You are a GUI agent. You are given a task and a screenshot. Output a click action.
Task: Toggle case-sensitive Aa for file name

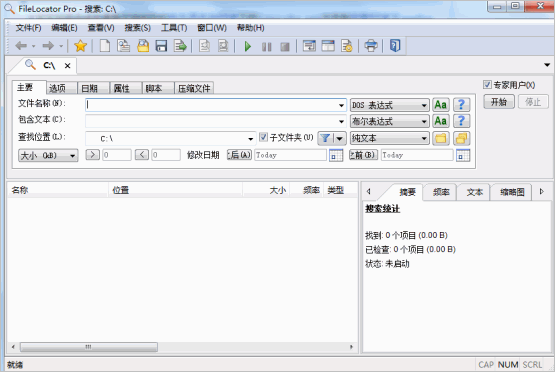441,105
